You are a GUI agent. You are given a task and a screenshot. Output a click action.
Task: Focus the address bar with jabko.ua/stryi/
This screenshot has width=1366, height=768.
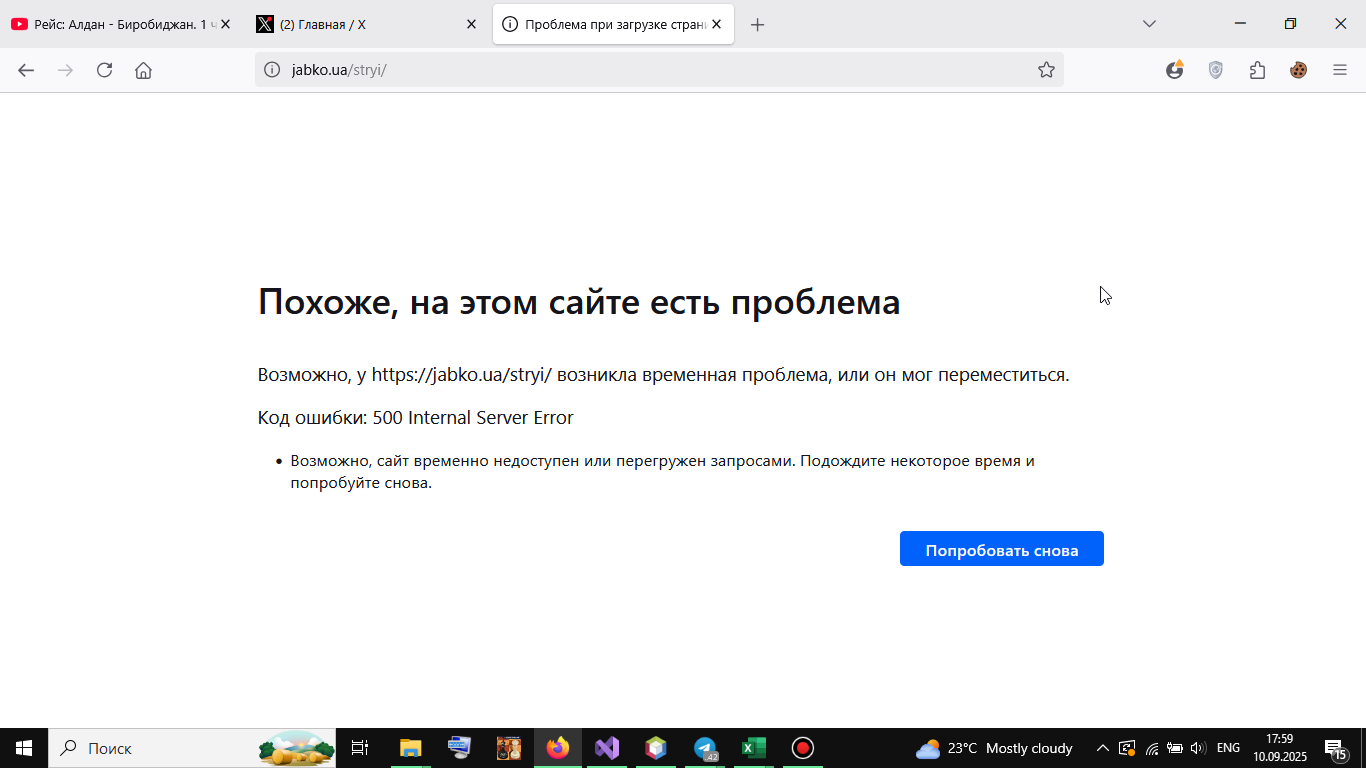coord(658,70)
